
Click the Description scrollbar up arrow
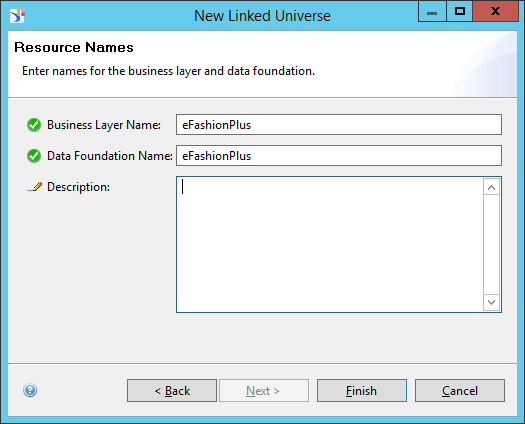click(x=492, y=187)
